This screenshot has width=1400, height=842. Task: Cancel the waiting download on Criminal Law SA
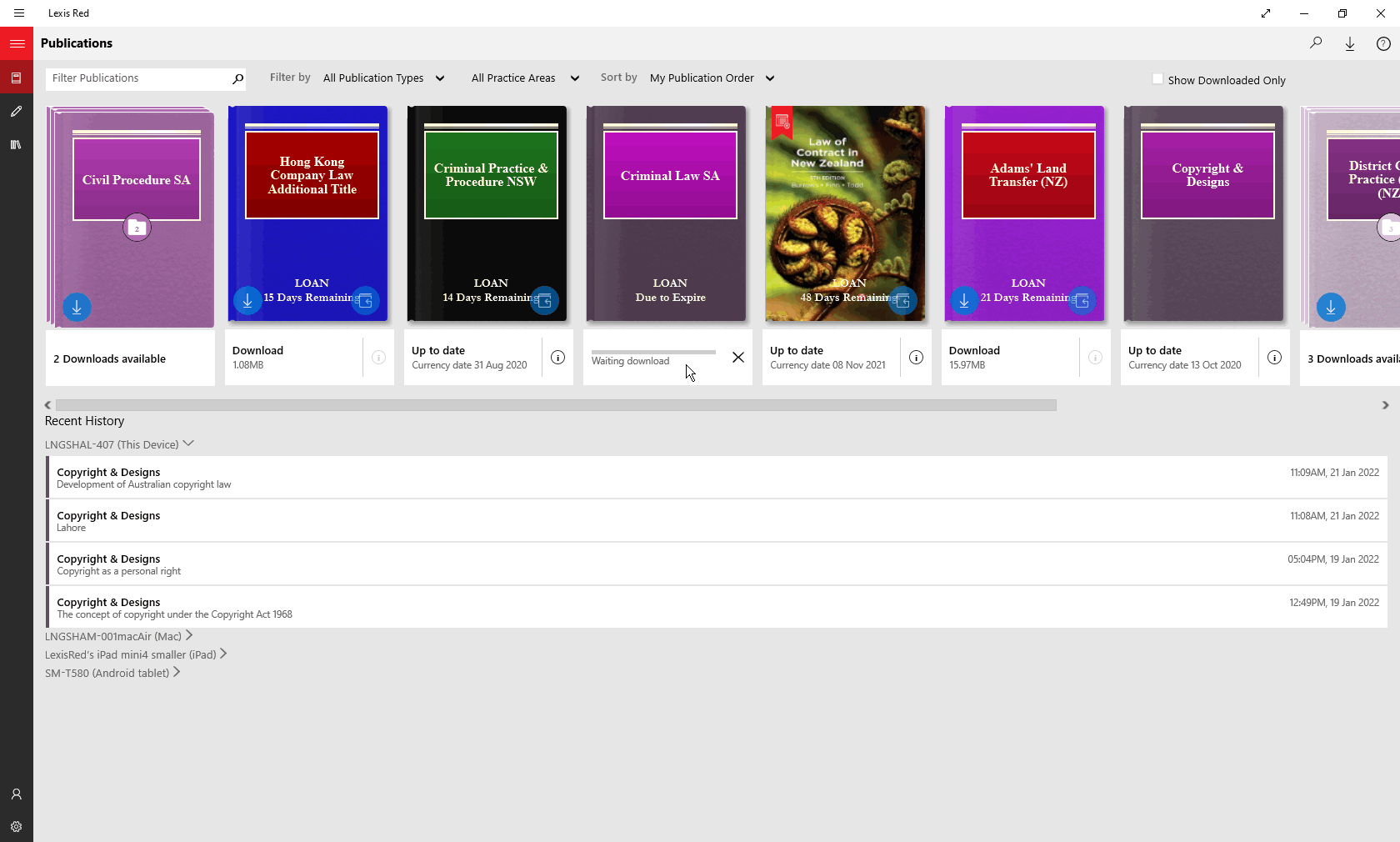pos(737,358)
